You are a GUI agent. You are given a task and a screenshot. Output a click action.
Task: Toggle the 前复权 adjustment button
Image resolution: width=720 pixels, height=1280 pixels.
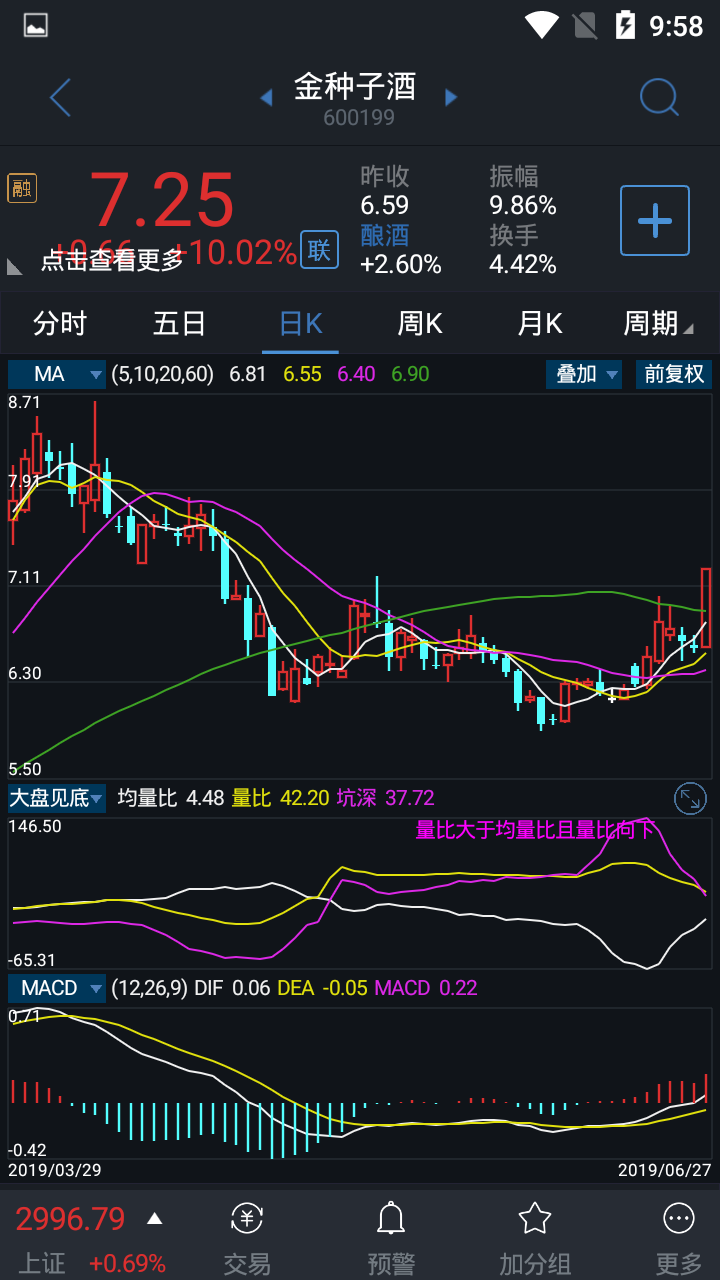click(x=674, y=374)
